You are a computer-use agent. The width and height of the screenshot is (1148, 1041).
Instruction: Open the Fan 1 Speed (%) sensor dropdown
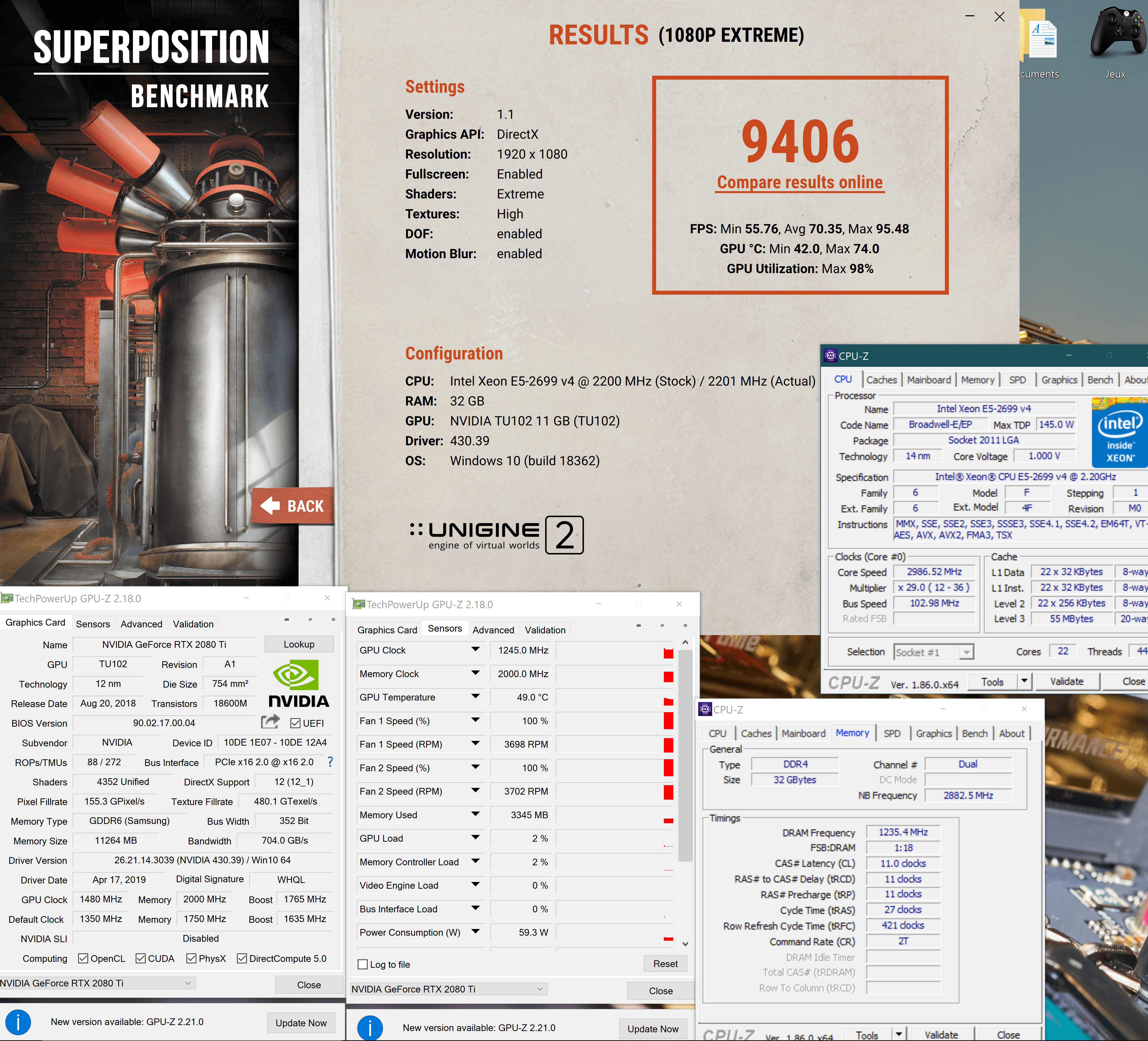[475, 720]
